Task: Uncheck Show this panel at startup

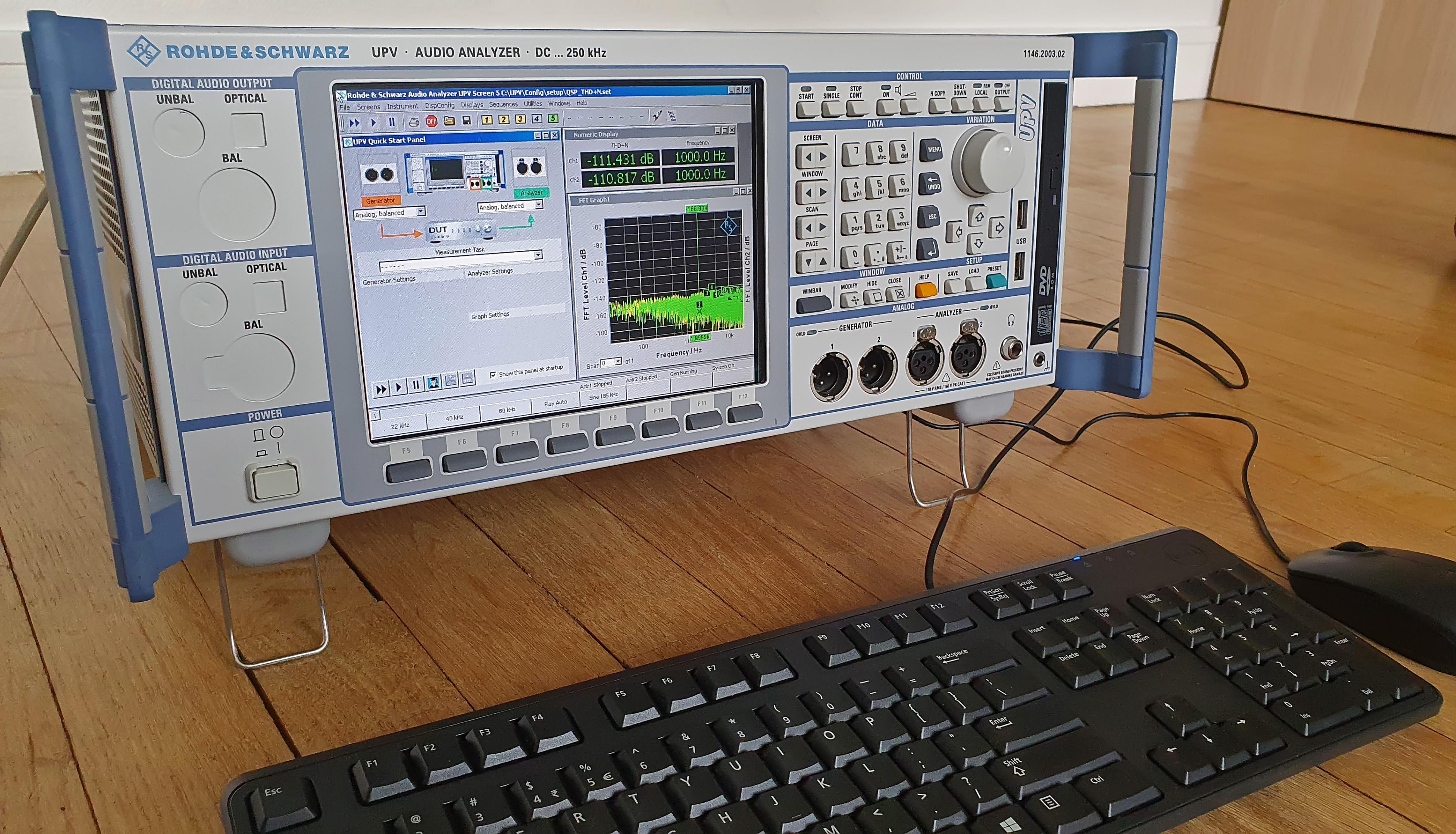Action: pos(493,375)
